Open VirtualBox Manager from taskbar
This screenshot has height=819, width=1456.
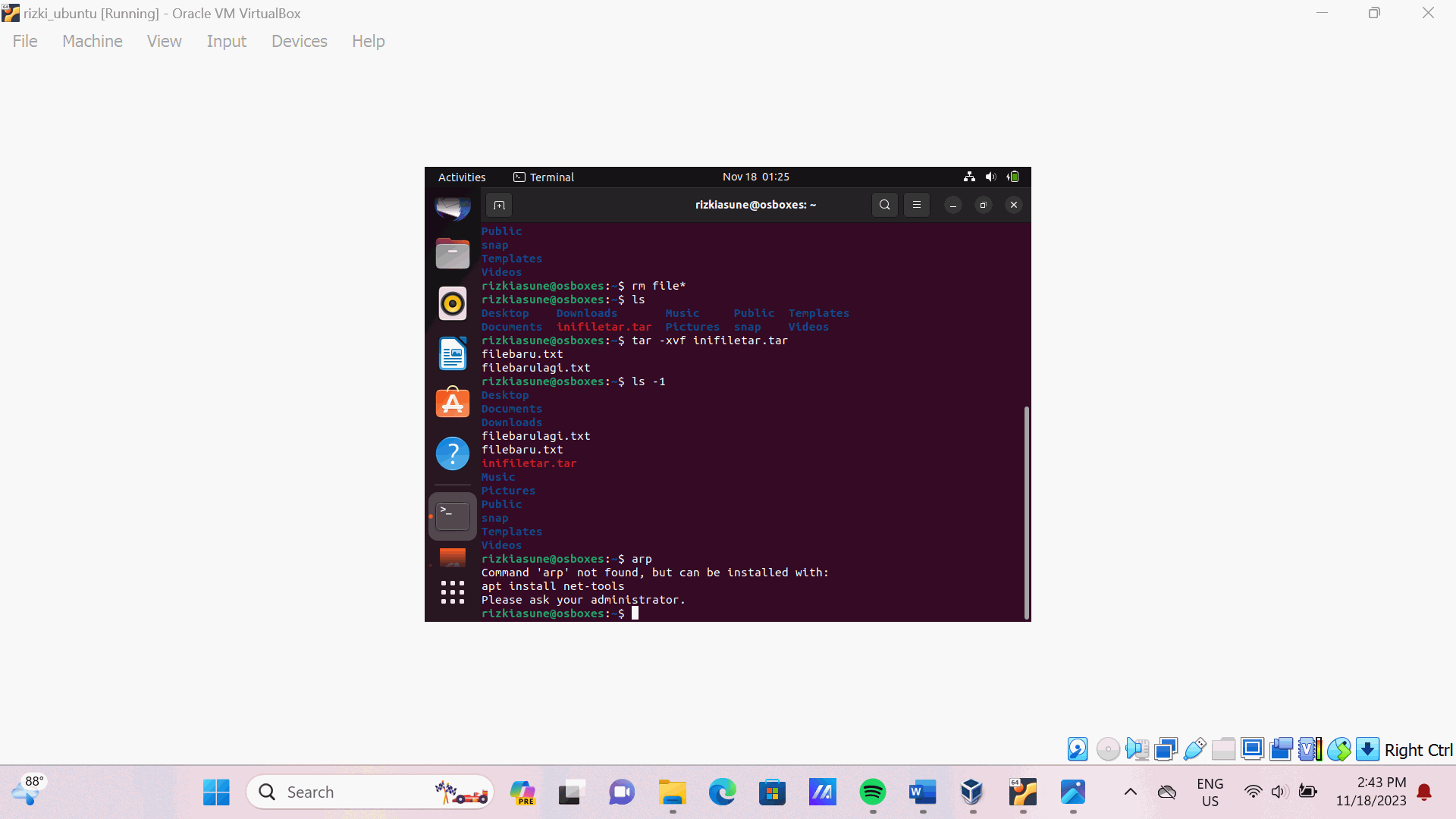coord(972,792)
